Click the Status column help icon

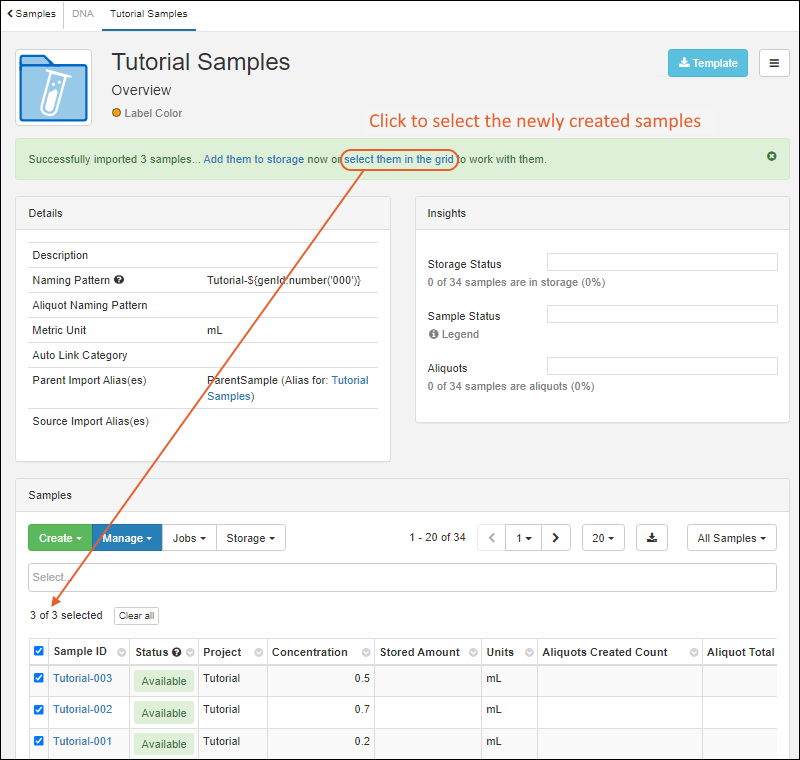(x=177, y=652)
